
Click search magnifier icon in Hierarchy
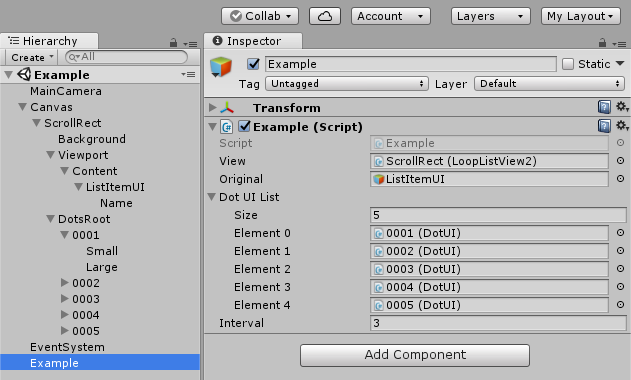[74, 57]
